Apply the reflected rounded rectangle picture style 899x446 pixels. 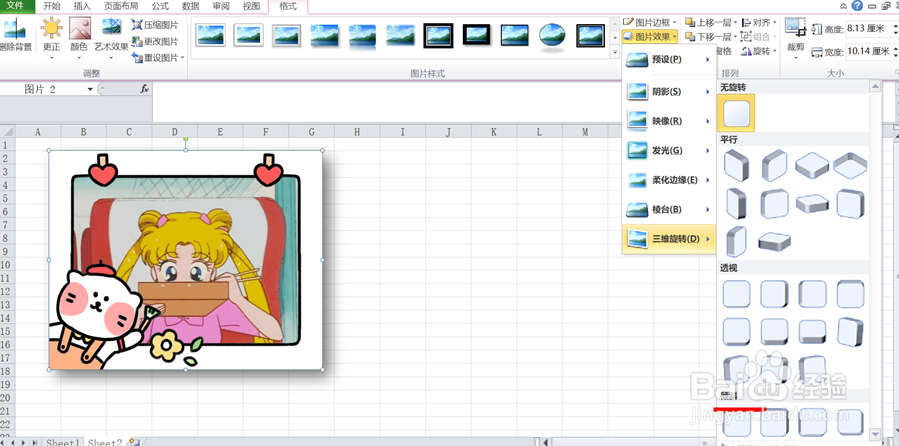click(x=362, y=36)
